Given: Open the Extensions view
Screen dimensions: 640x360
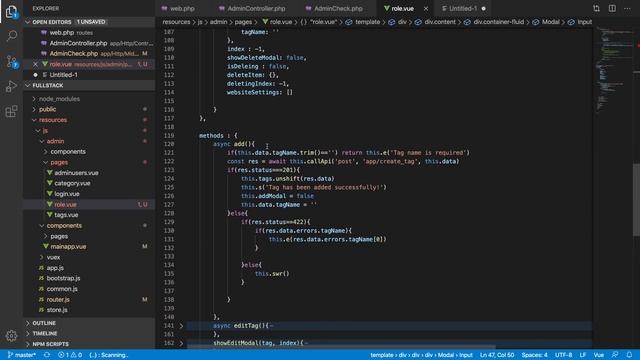Looking at the screenshot, I should click(x=11, y=111).
